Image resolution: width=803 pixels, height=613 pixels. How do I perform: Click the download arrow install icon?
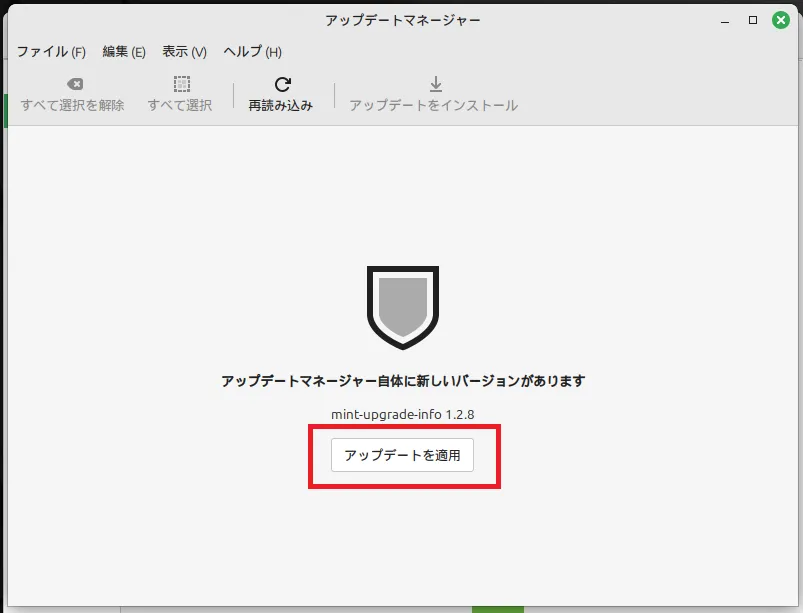coord(435,85)
